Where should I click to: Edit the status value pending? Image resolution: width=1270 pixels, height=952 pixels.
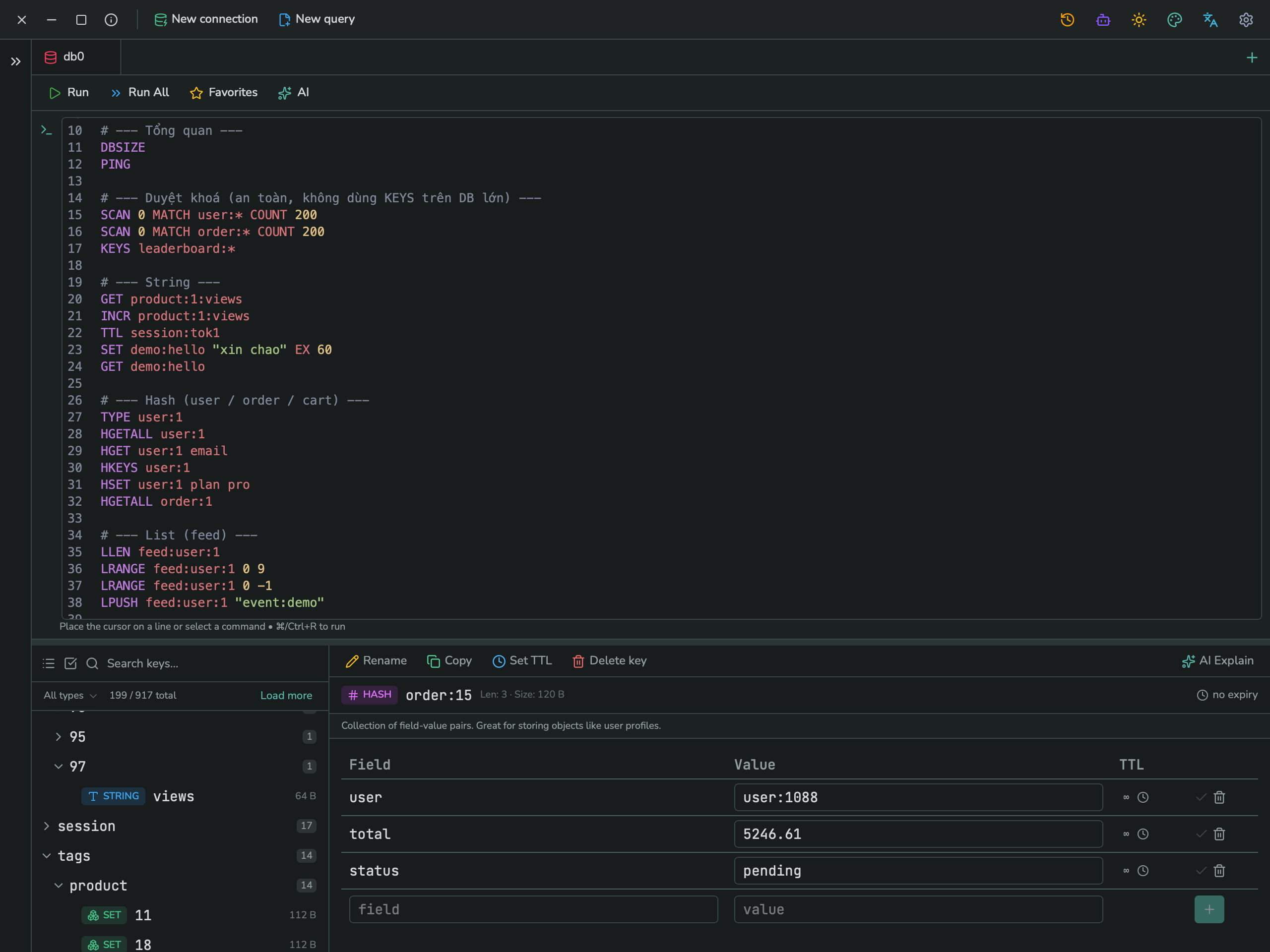[918, 871]
